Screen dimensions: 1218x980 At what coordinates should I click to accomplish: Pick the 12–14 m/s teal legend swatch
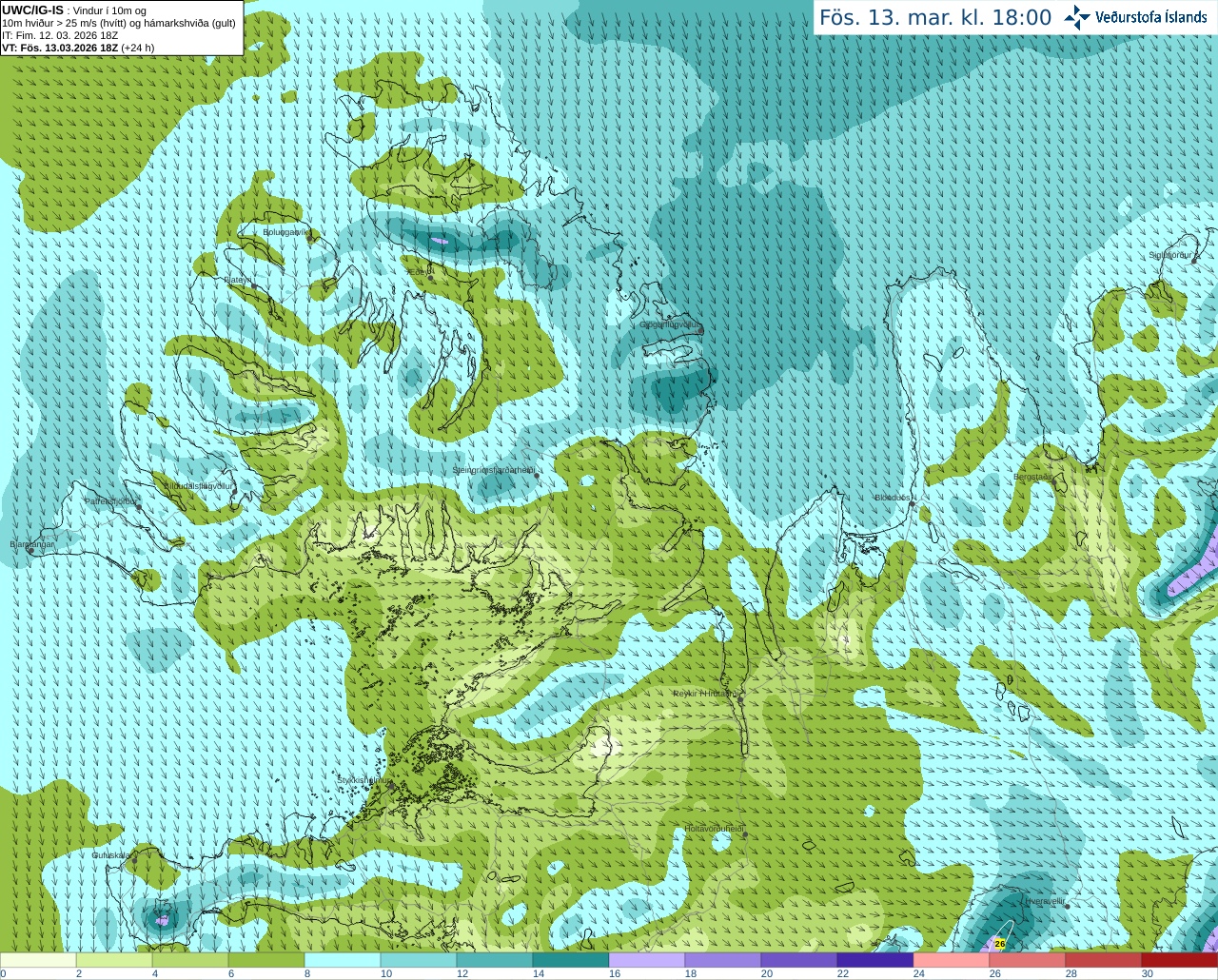point(495,960)
